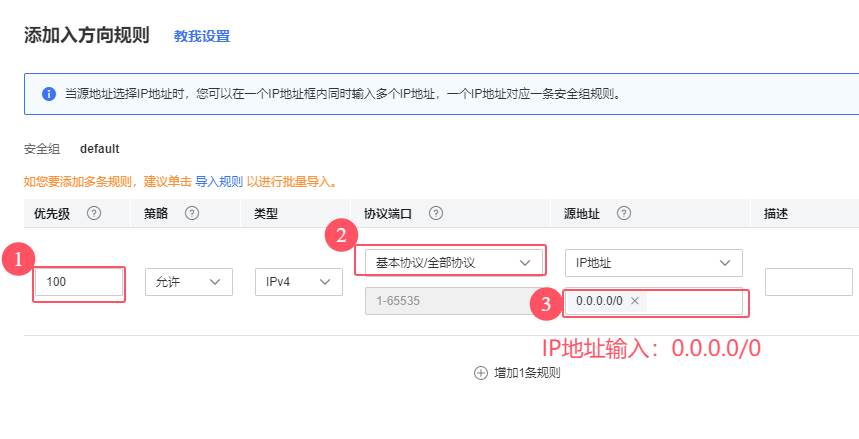Click the help icon next to 协议端口
The height and width of the screenshot is (439, 859).
[x=436, y=213]
